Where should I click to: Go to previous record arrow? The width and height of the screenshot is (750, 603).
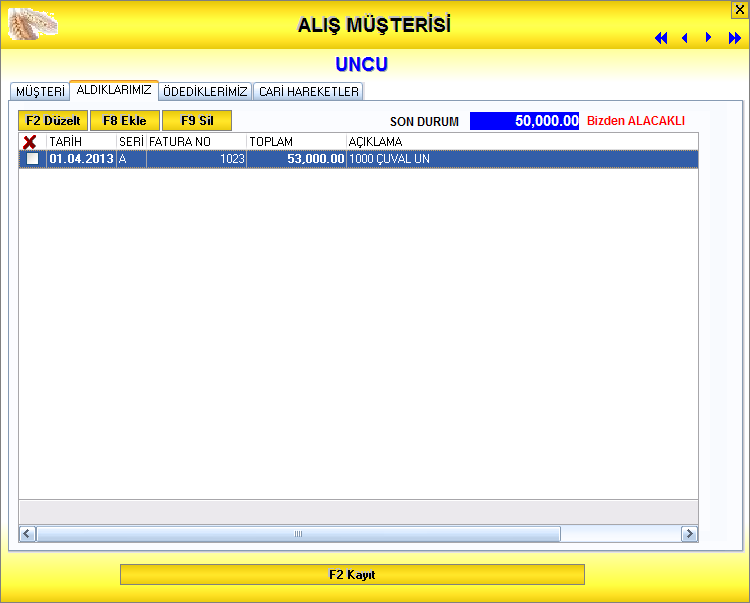tap(685, 38)
